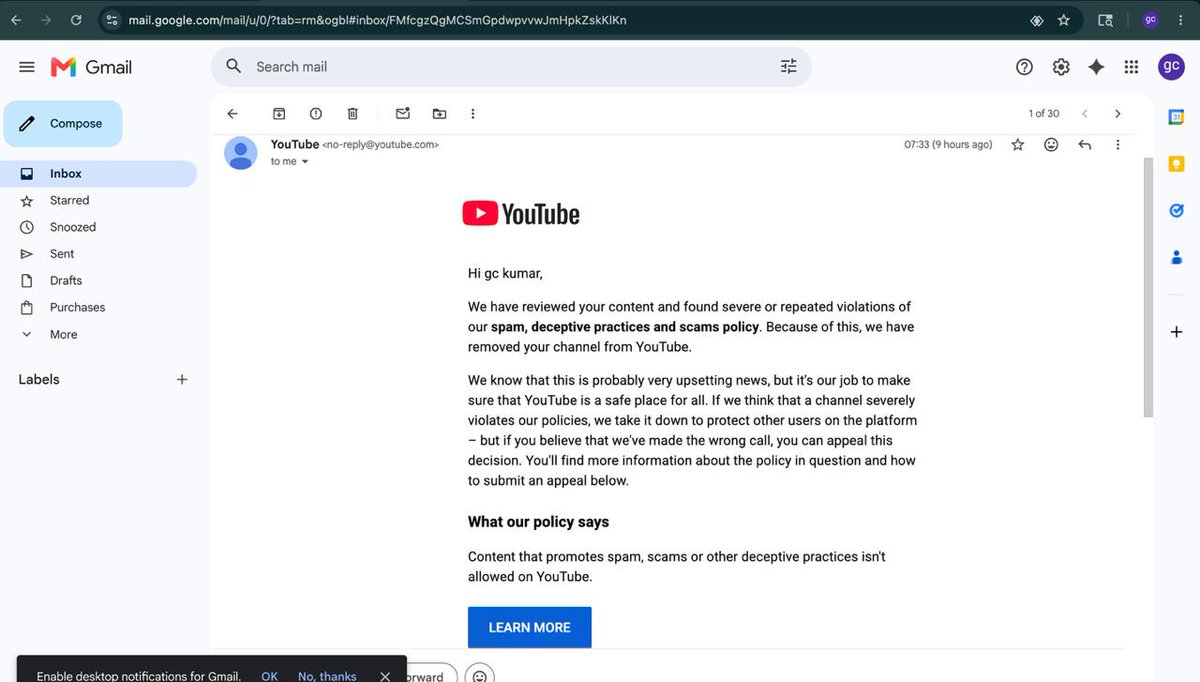Add an emoji reaction to the email
Screen dimensions: 1200x682
1051,145
